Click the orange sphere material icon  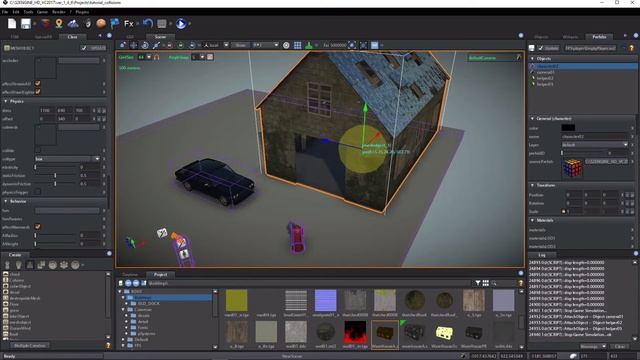click(101, 23)
